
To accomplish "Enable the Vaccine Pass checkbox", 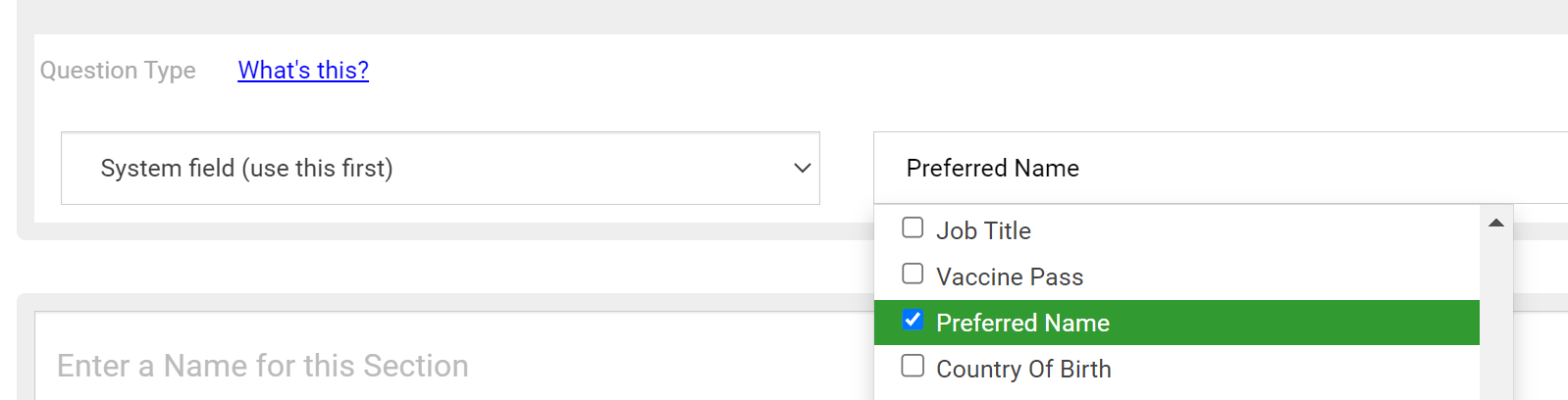I will coord(913,275).
